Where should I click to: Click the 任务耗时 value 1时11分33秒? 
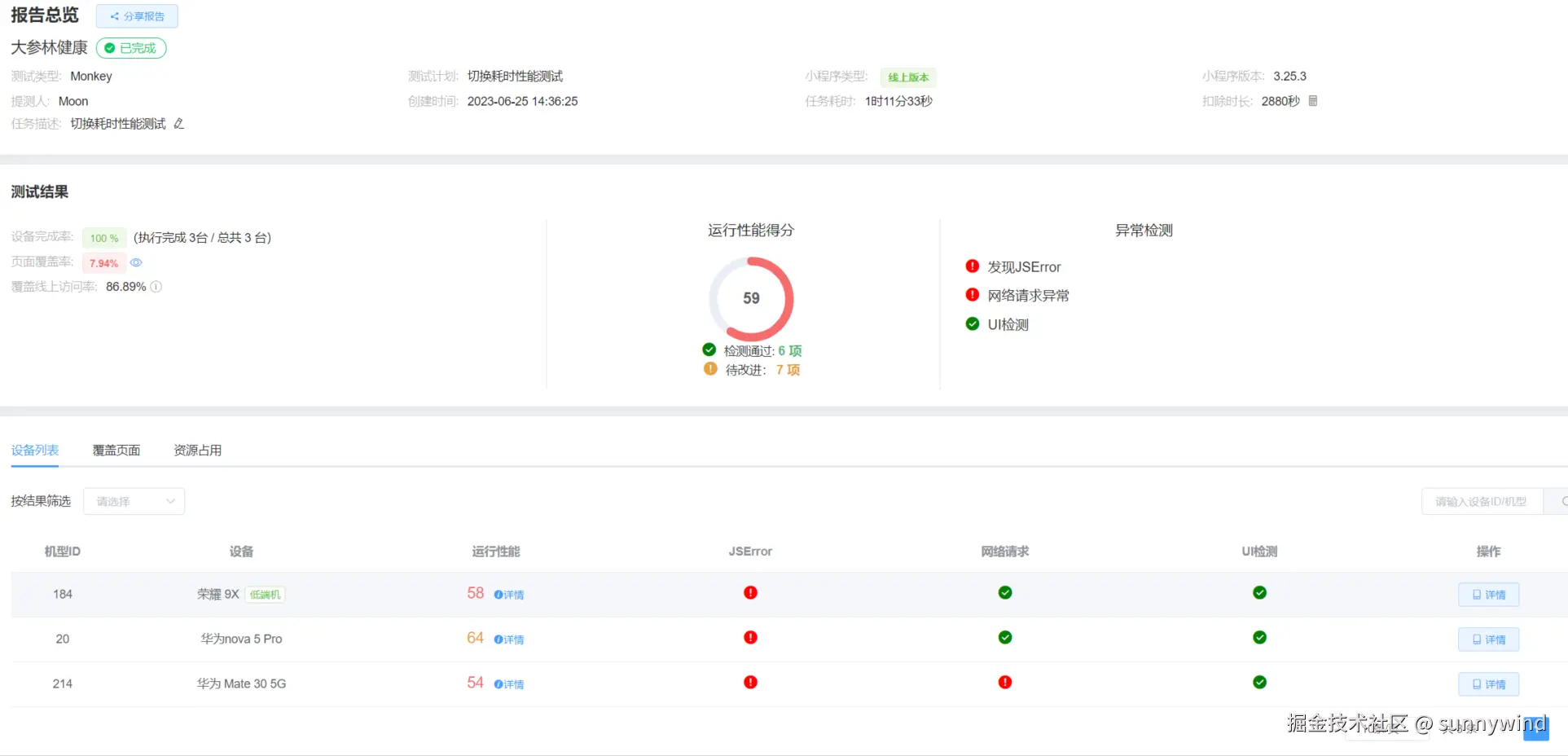click(x=898, y=102)
